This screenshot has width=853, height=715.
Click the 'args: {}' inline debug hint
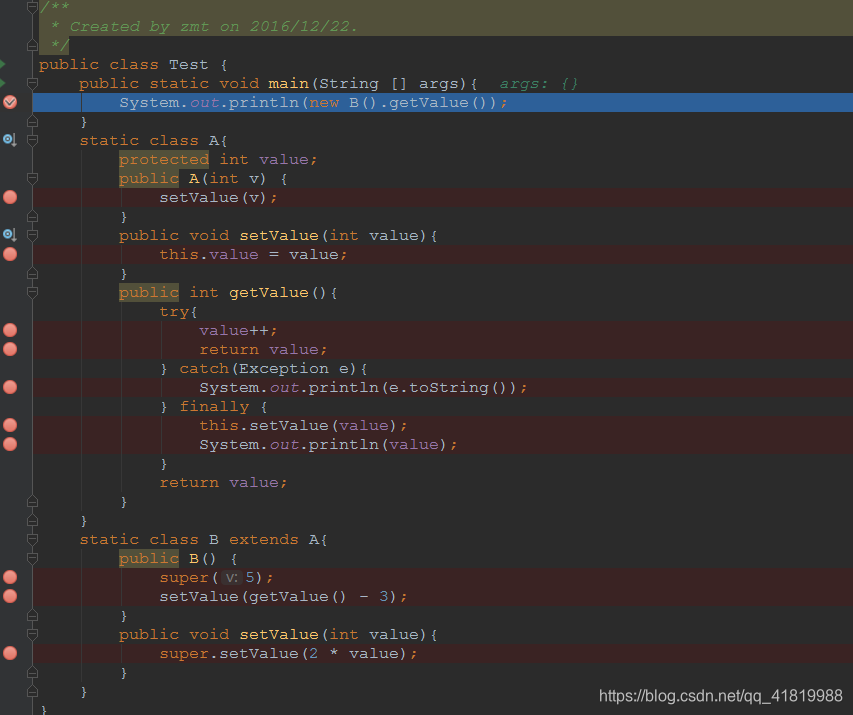coord(539,84)
